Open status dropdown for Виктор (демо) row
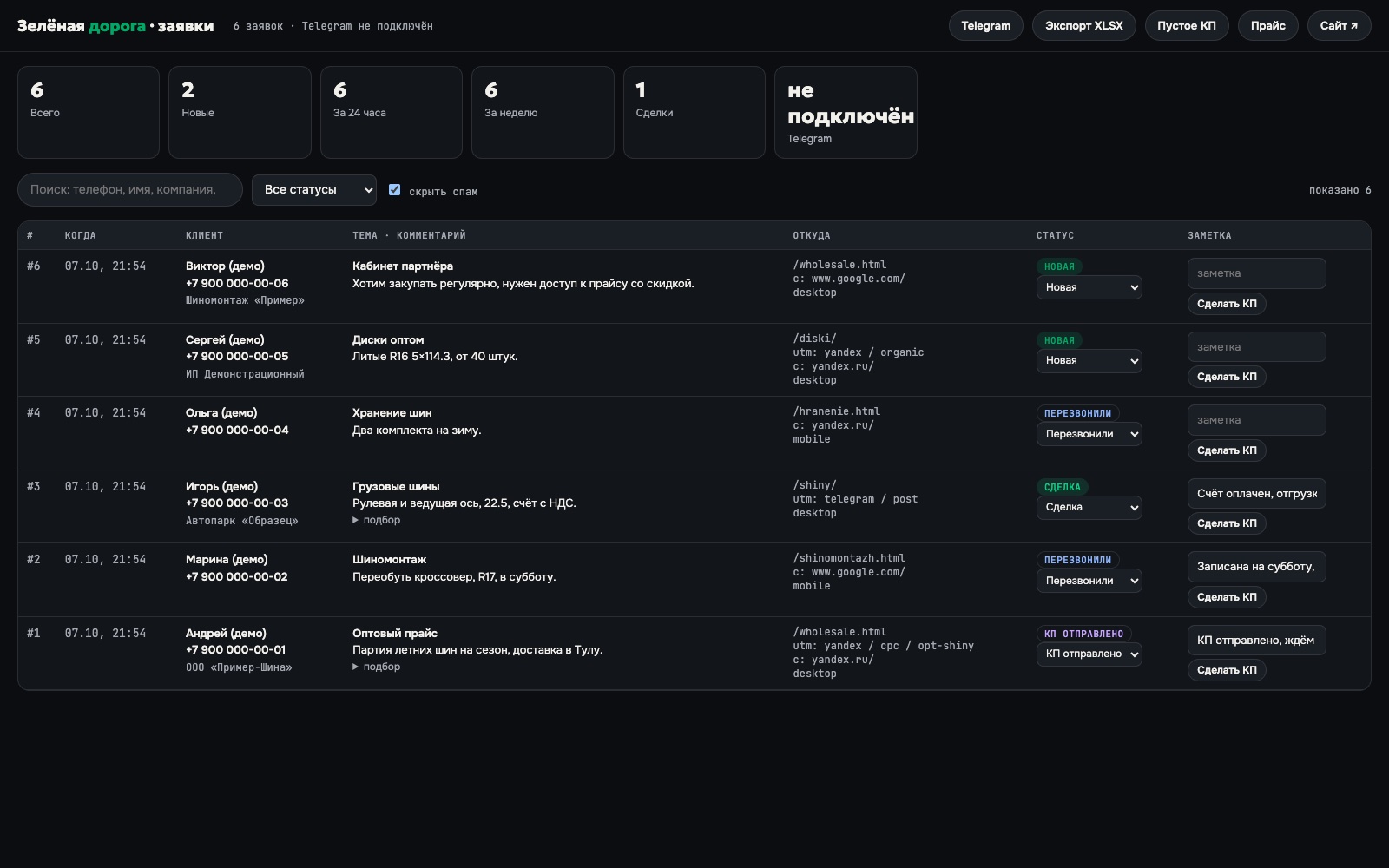The image size is (1389, 868). pos(1089,287)
